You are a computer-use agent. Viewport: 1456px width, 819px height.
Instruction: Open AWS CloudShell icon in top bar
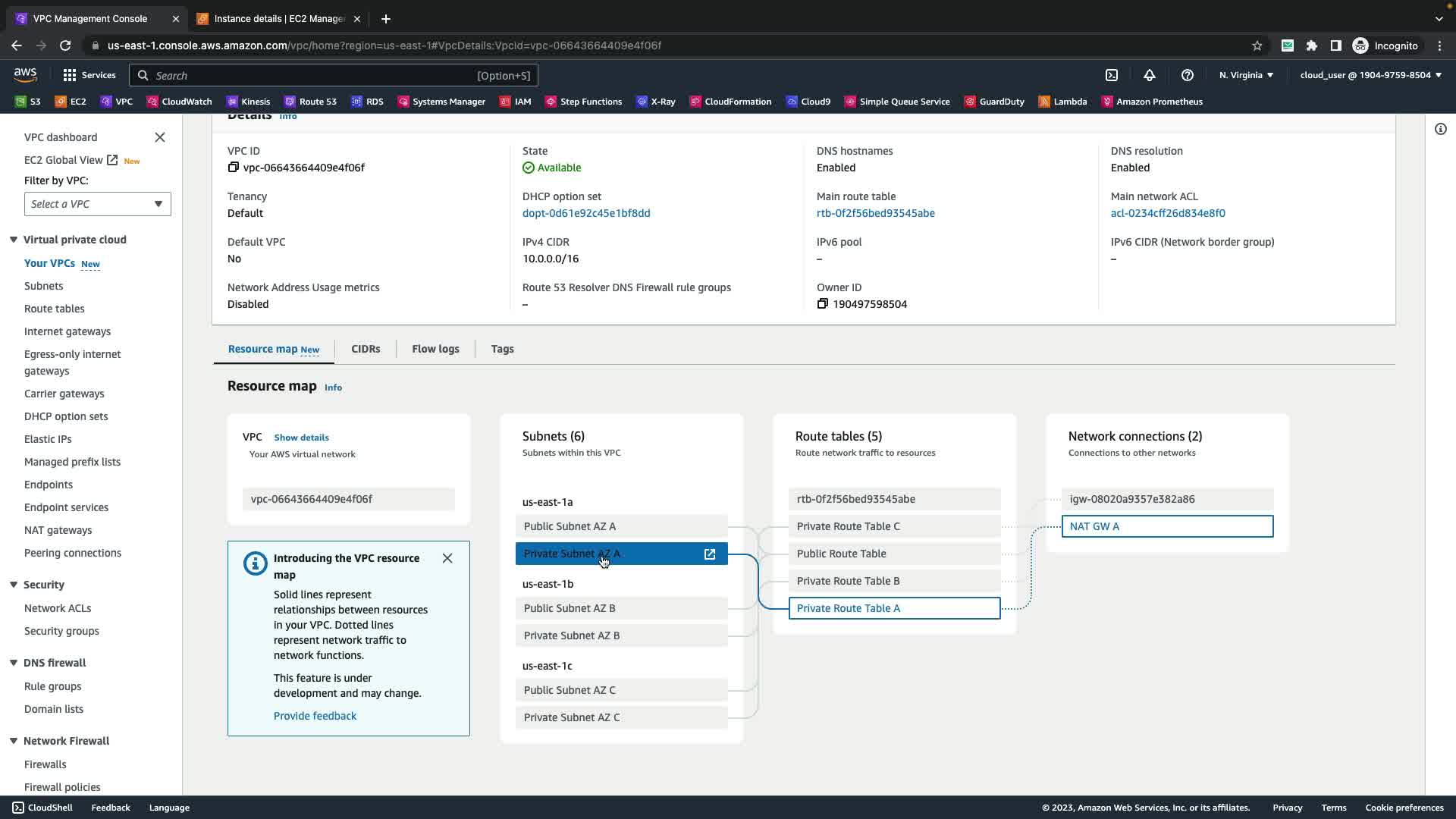(x=1112, y=75)
